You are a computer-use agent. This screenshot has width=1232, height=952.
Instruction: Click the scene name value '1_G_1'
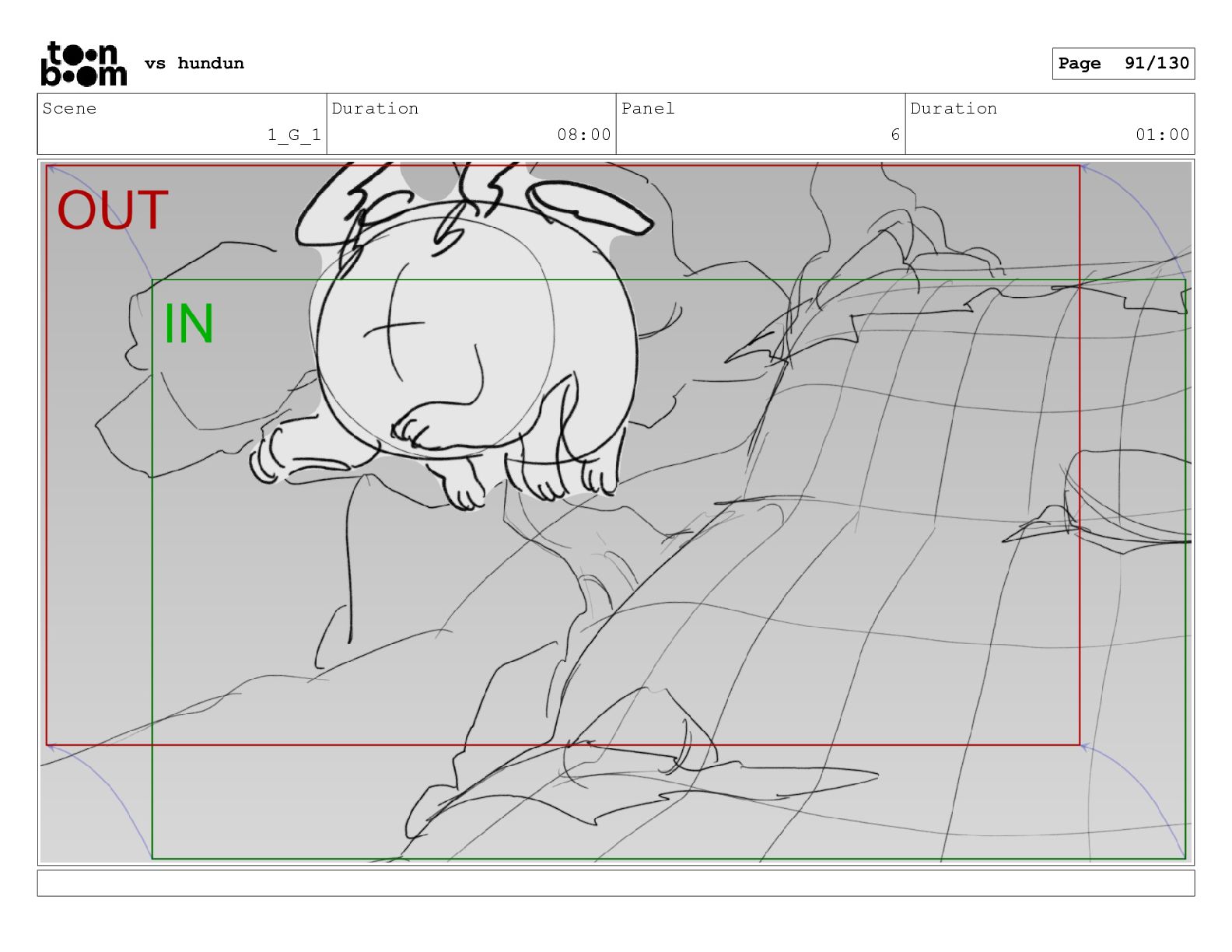pyautogui.click(x=294, y=135)
